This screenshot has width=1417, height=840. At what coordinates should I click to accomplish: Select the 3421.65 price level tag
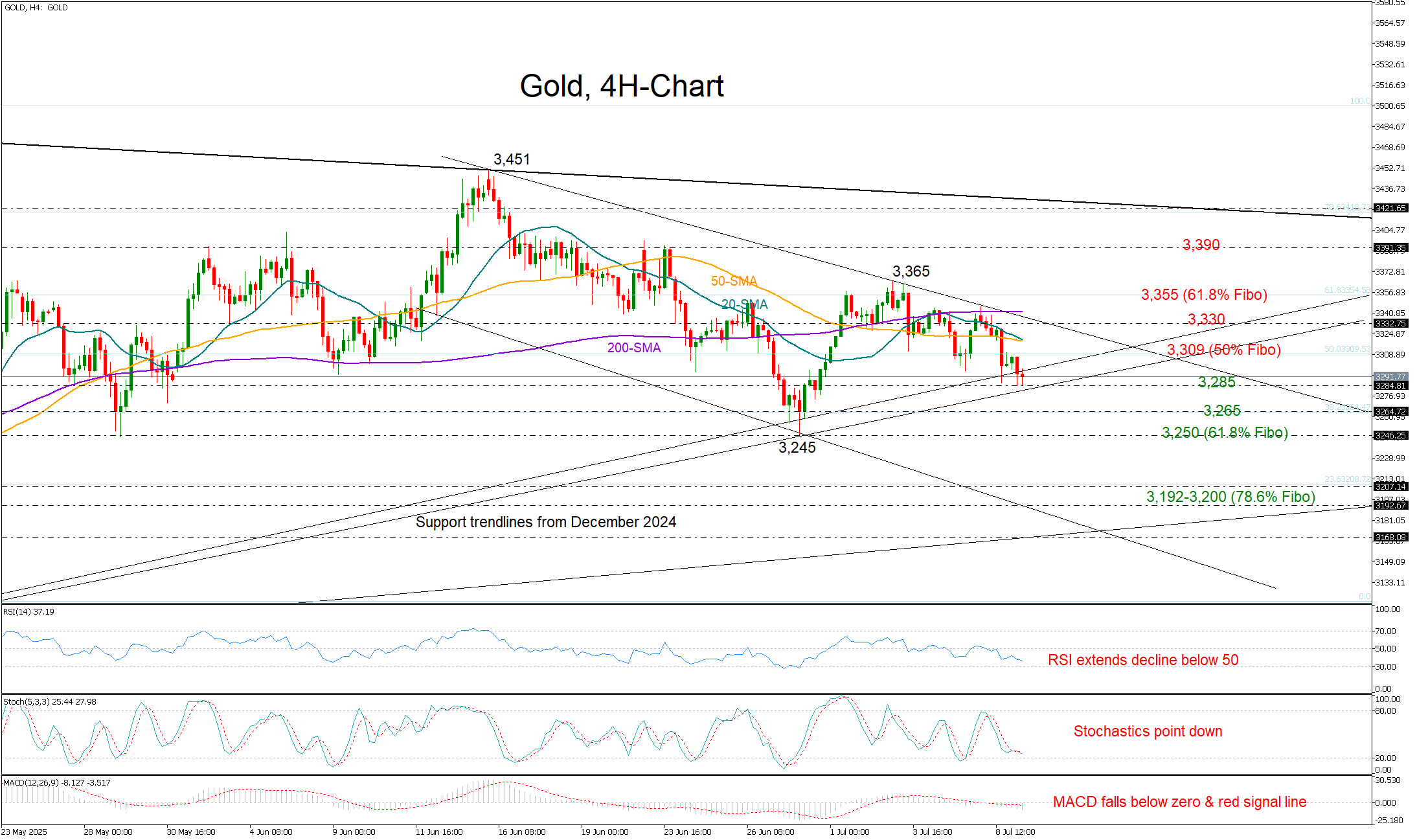tap(1390, 208)
